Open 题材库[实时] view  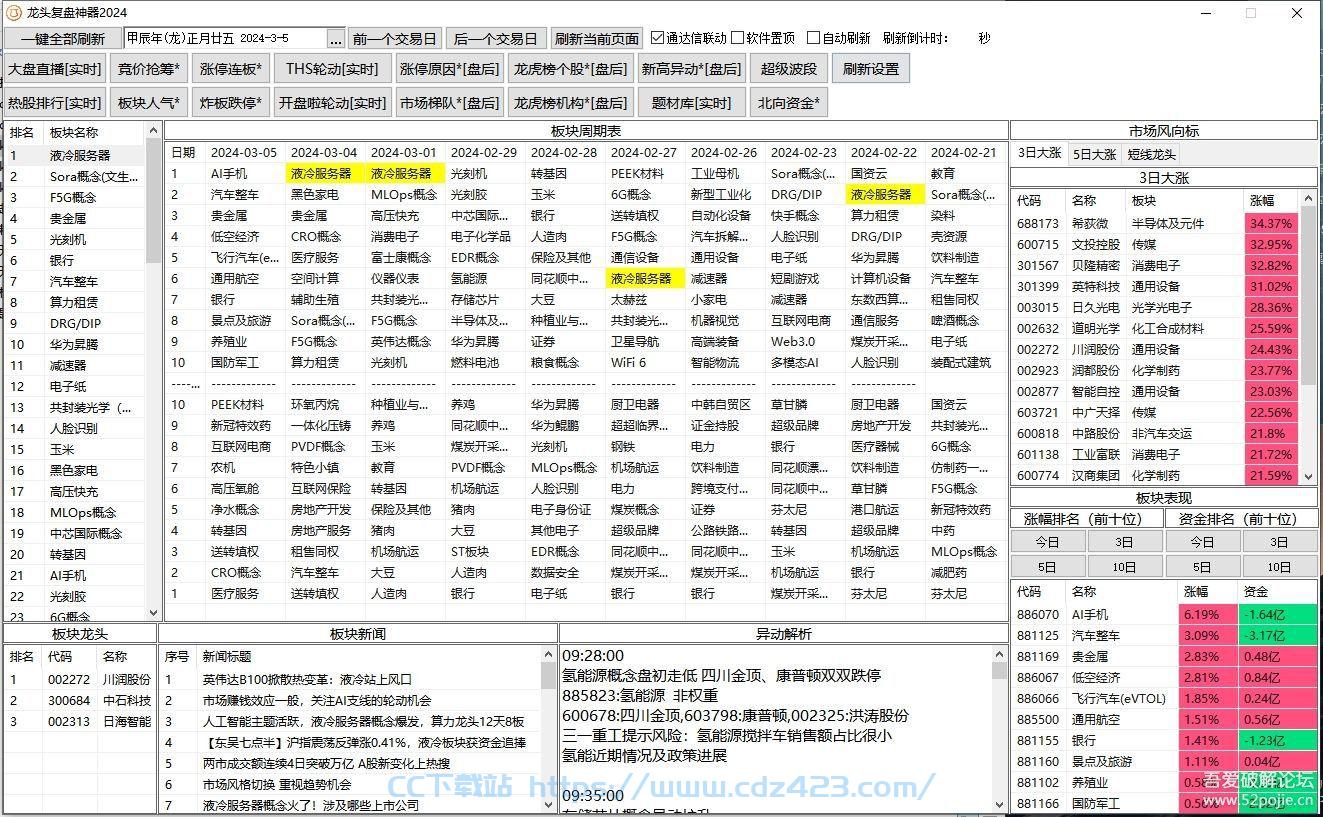coord(692,102)
